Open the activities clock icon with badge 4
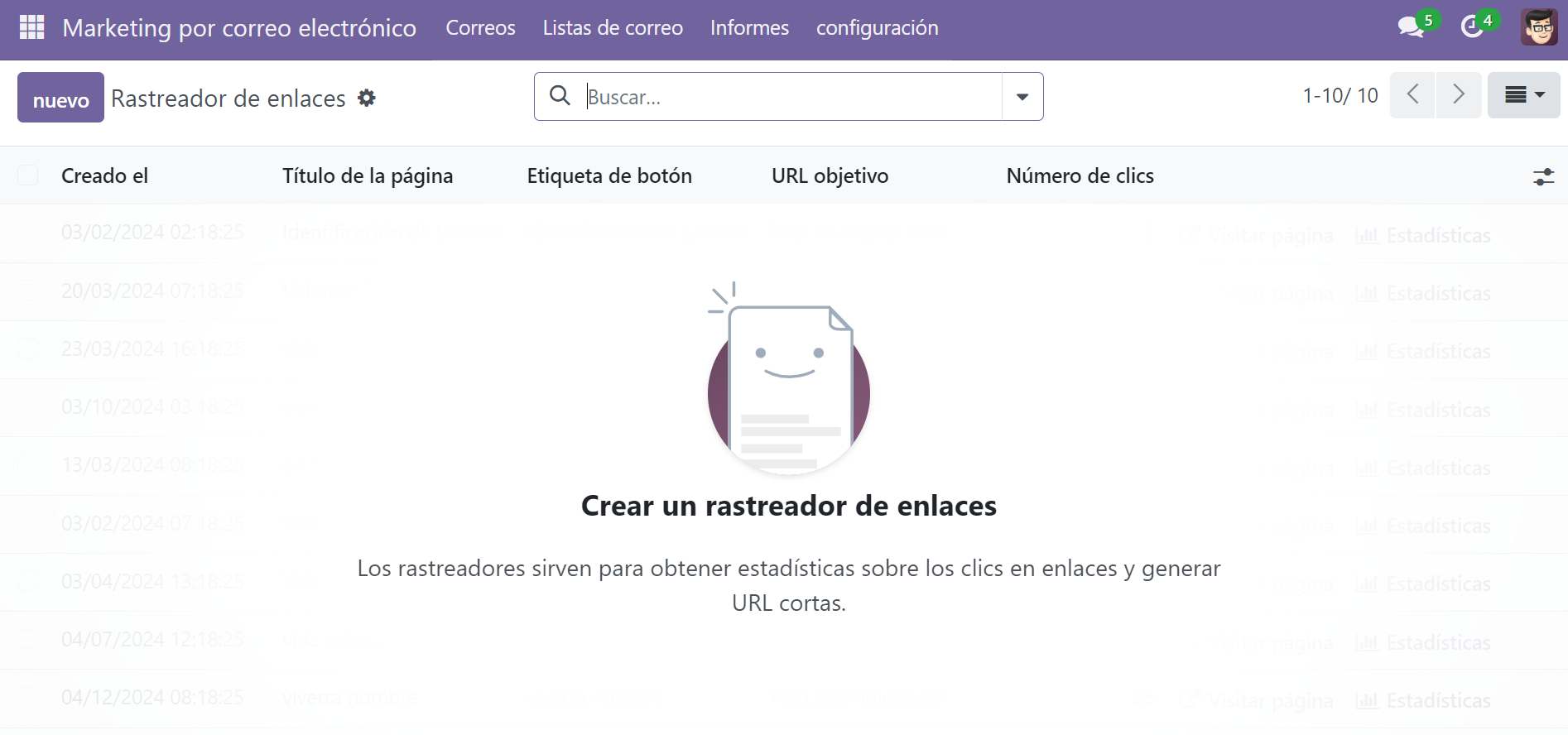The height and width of the screenshot is (735, 1568). (1472, 27)
